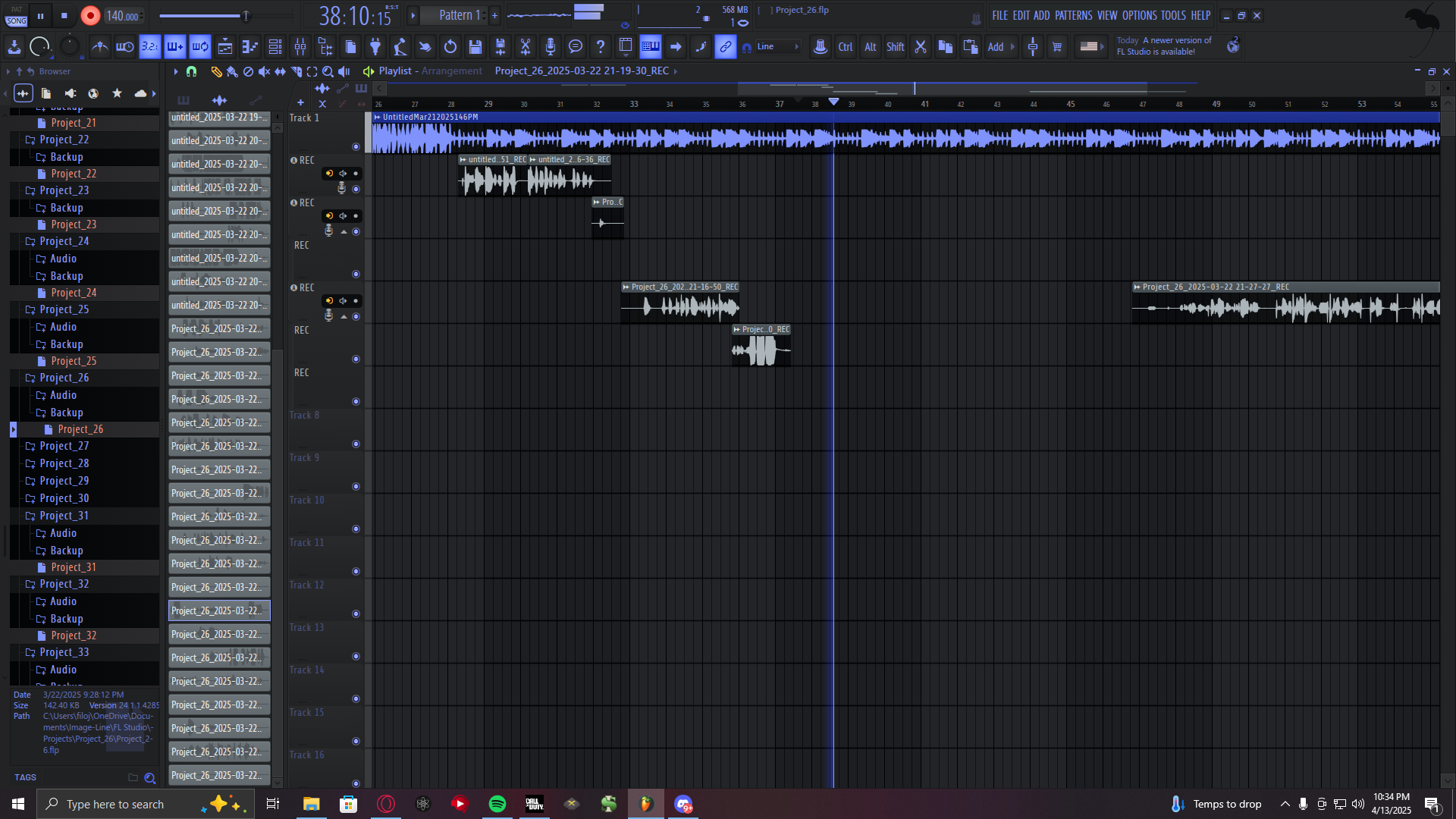Click the newer version available notice
The width and height of the screenshot is (1456, 819).
tap(1164, 46)
